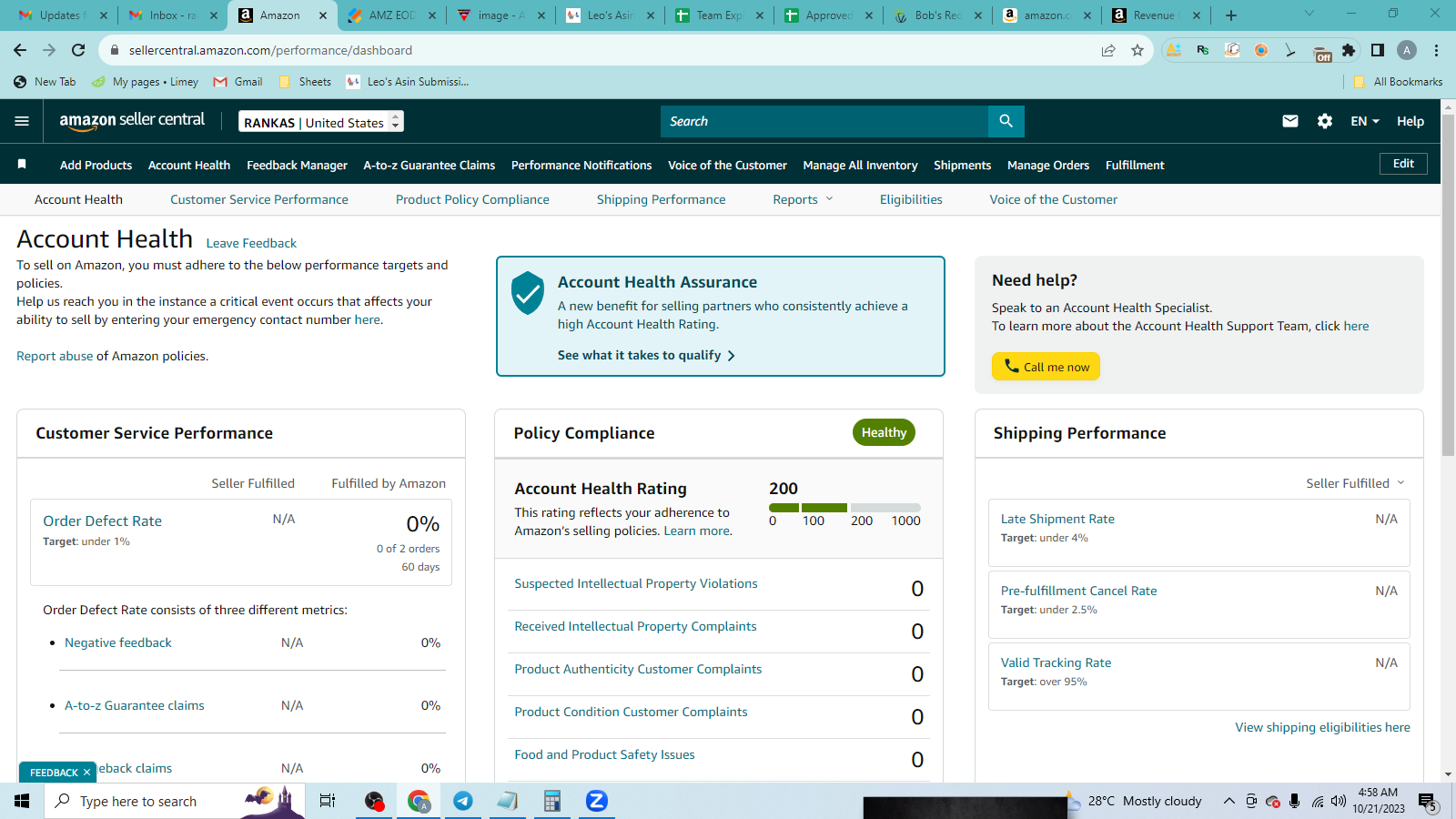Click the Leave Feedback link

click(251, 243)
